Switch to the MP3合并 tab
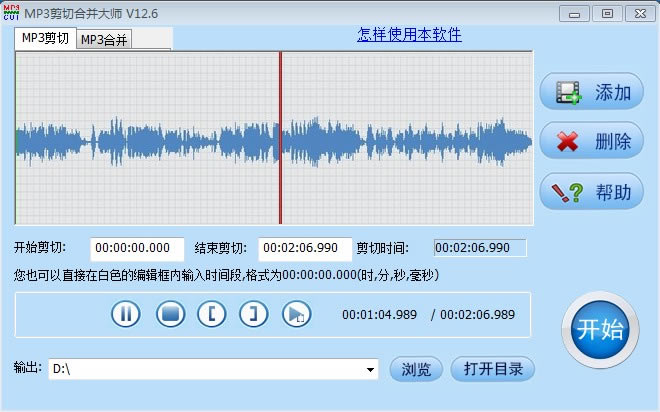The image size is (660, 412). [104, 40]
